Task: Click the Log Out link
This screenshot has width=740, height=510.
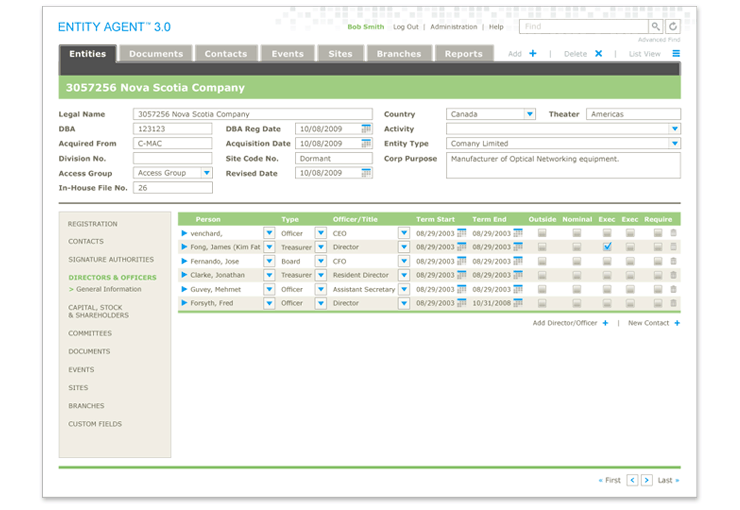Action: [406, 27]
